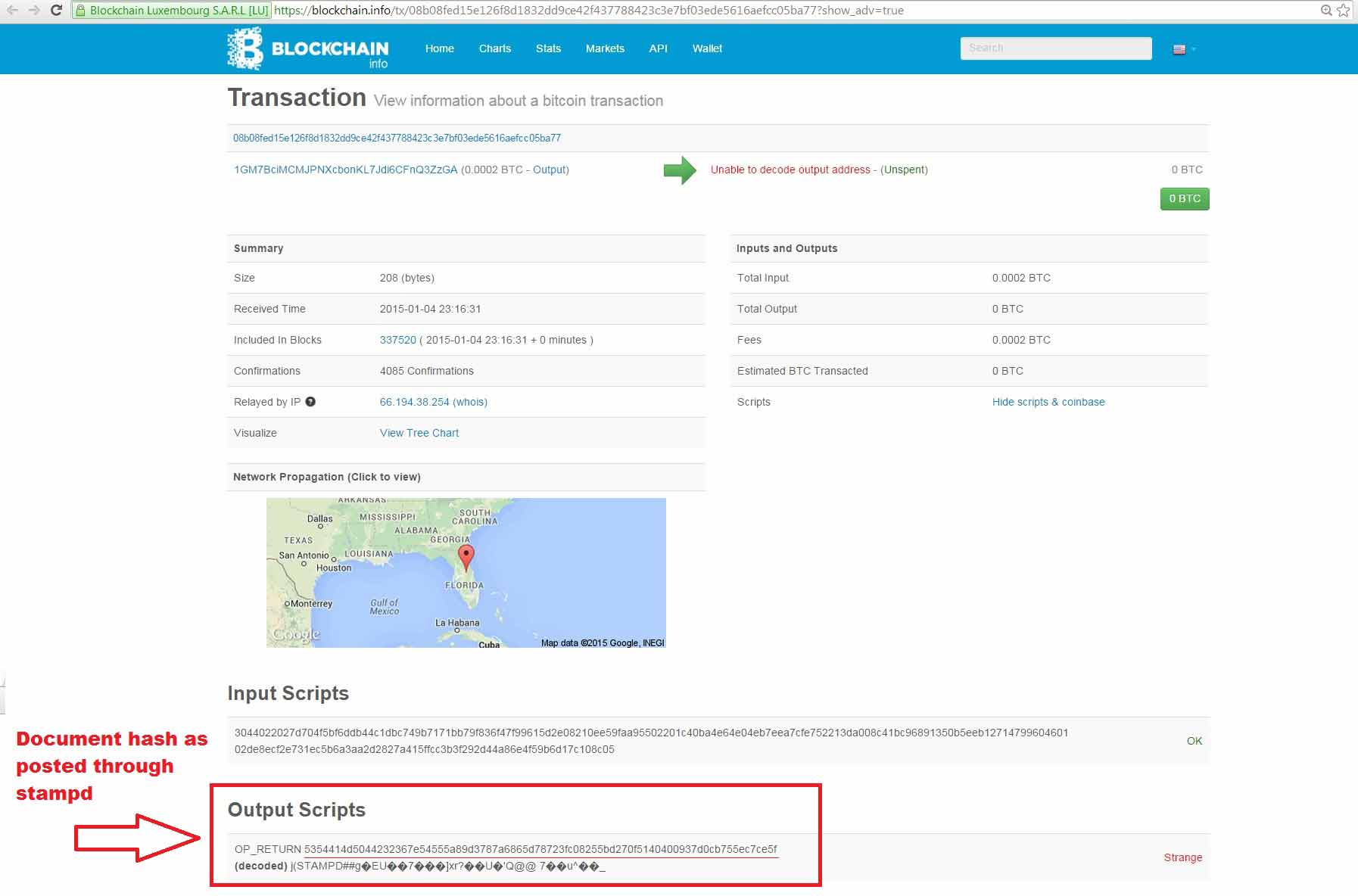Click Received Time value 2015-01-04 23:16:31
1358x896 pixels.
431,309
